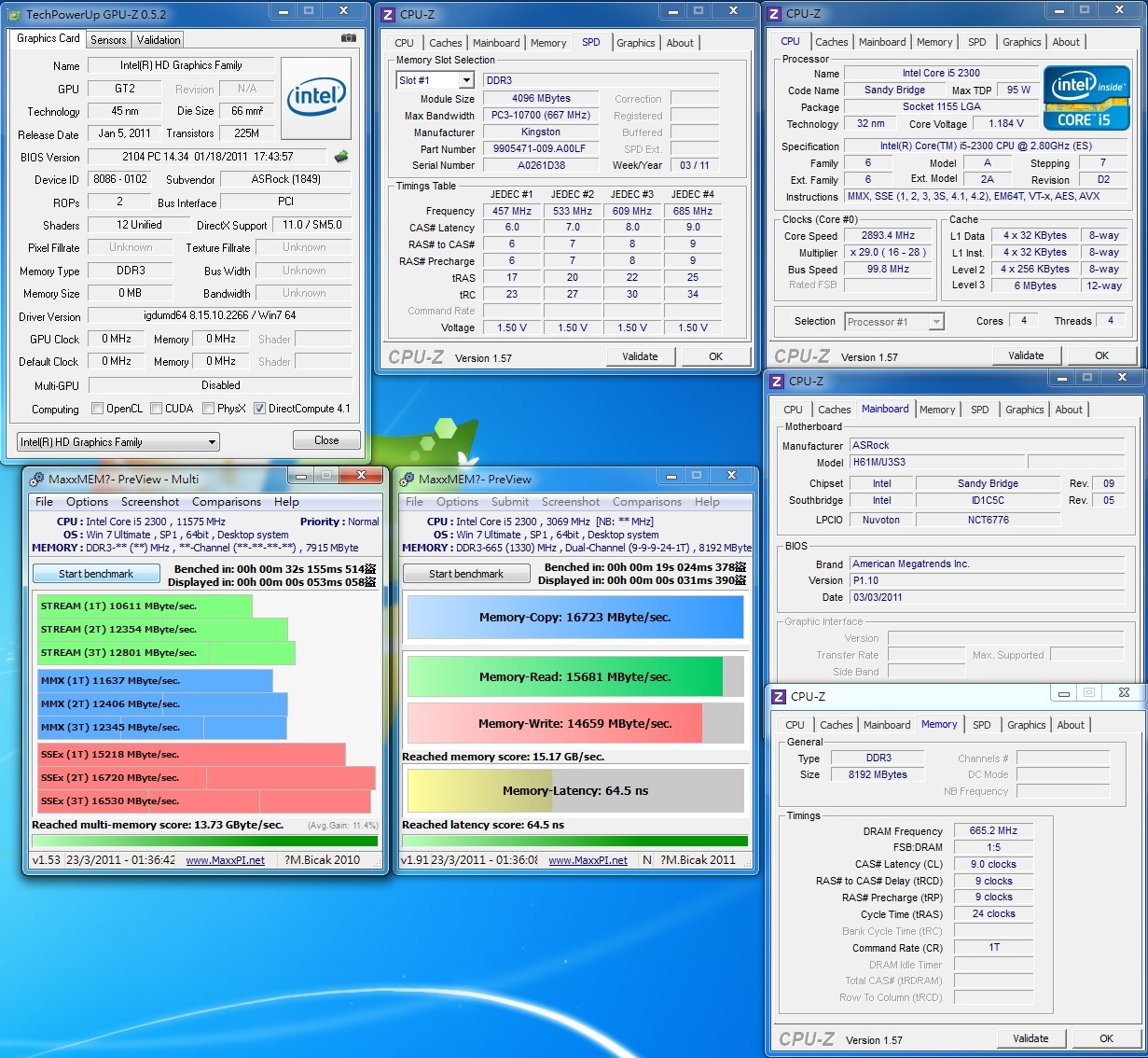
Task: Check the PhysX box in GPU-Z
Action: 208,409
